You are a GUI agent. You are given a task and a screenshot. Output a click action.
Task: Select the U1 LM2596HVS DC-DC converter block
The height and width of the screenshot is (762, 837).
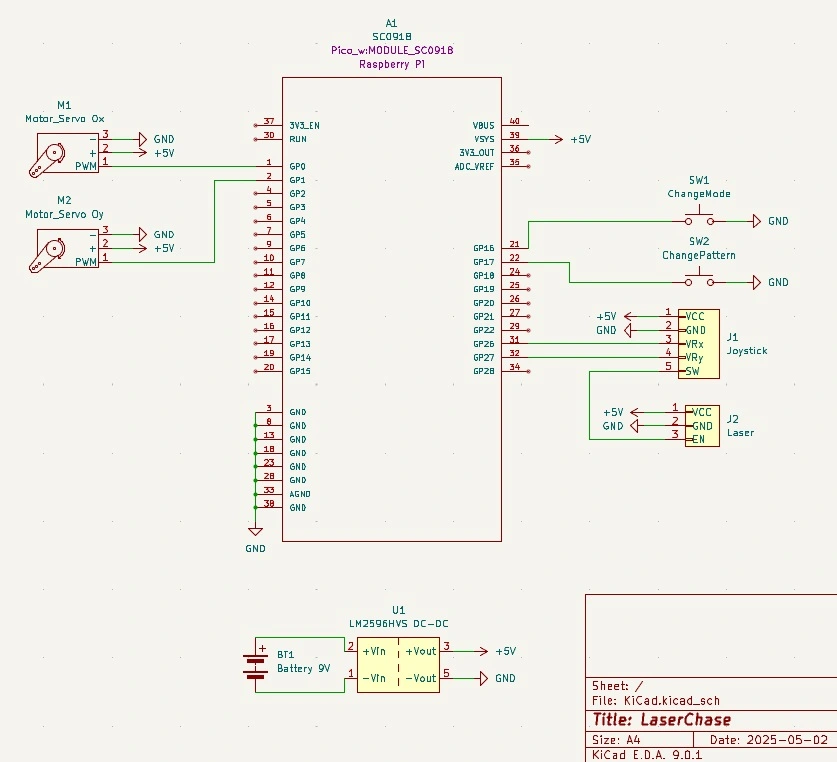[398, 665]
